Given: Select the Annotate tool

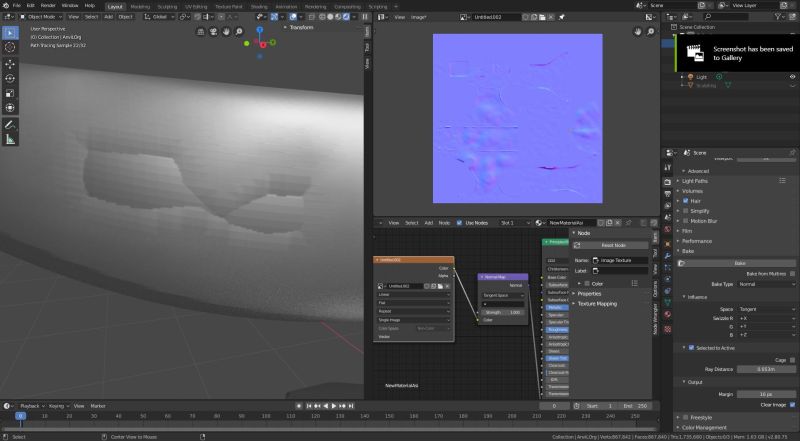Looking at the screenshot, I should [10, 125].
